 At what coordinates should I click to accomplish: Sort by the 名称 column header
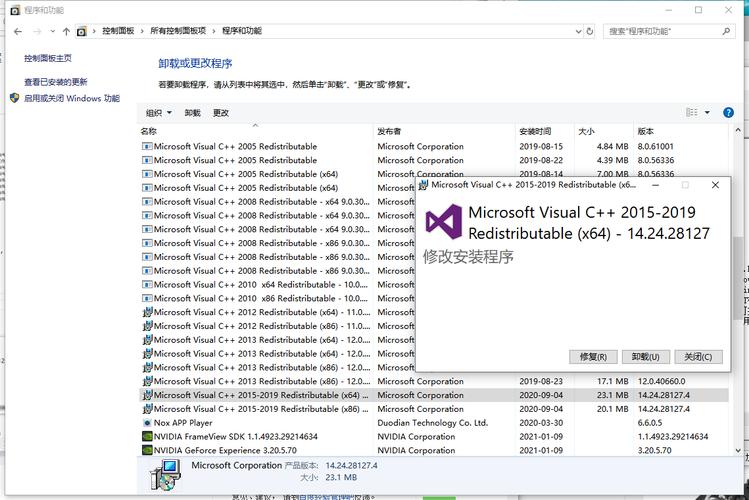pyautogui.click(x=256, y=131)
